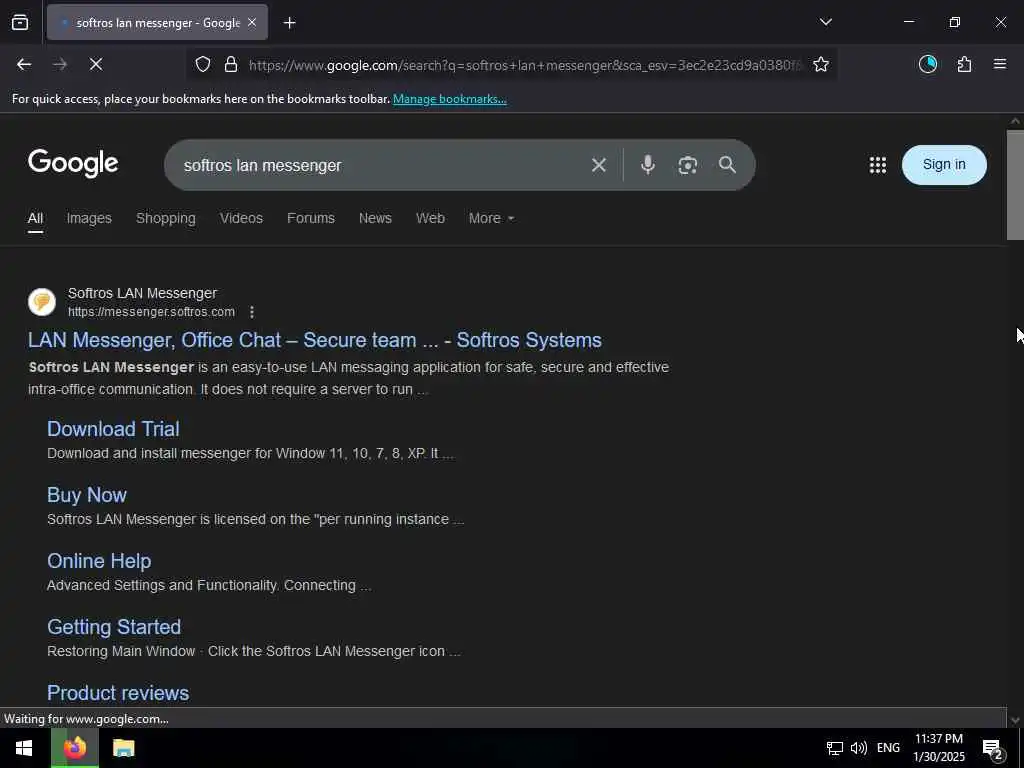Close the softros lan messenger tab

click(x=252, y=23)
